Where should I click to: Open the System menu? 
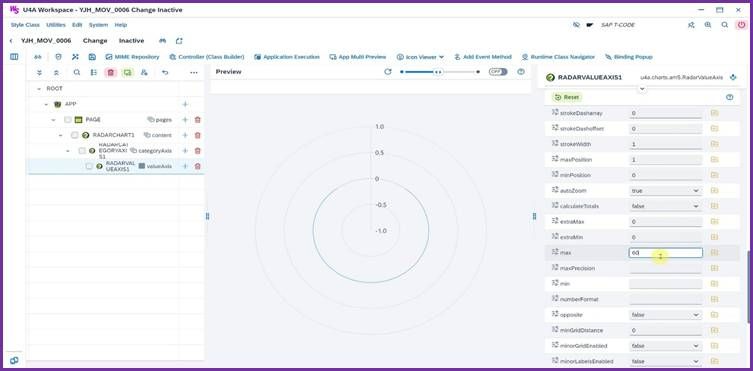[x=98, y=25]
